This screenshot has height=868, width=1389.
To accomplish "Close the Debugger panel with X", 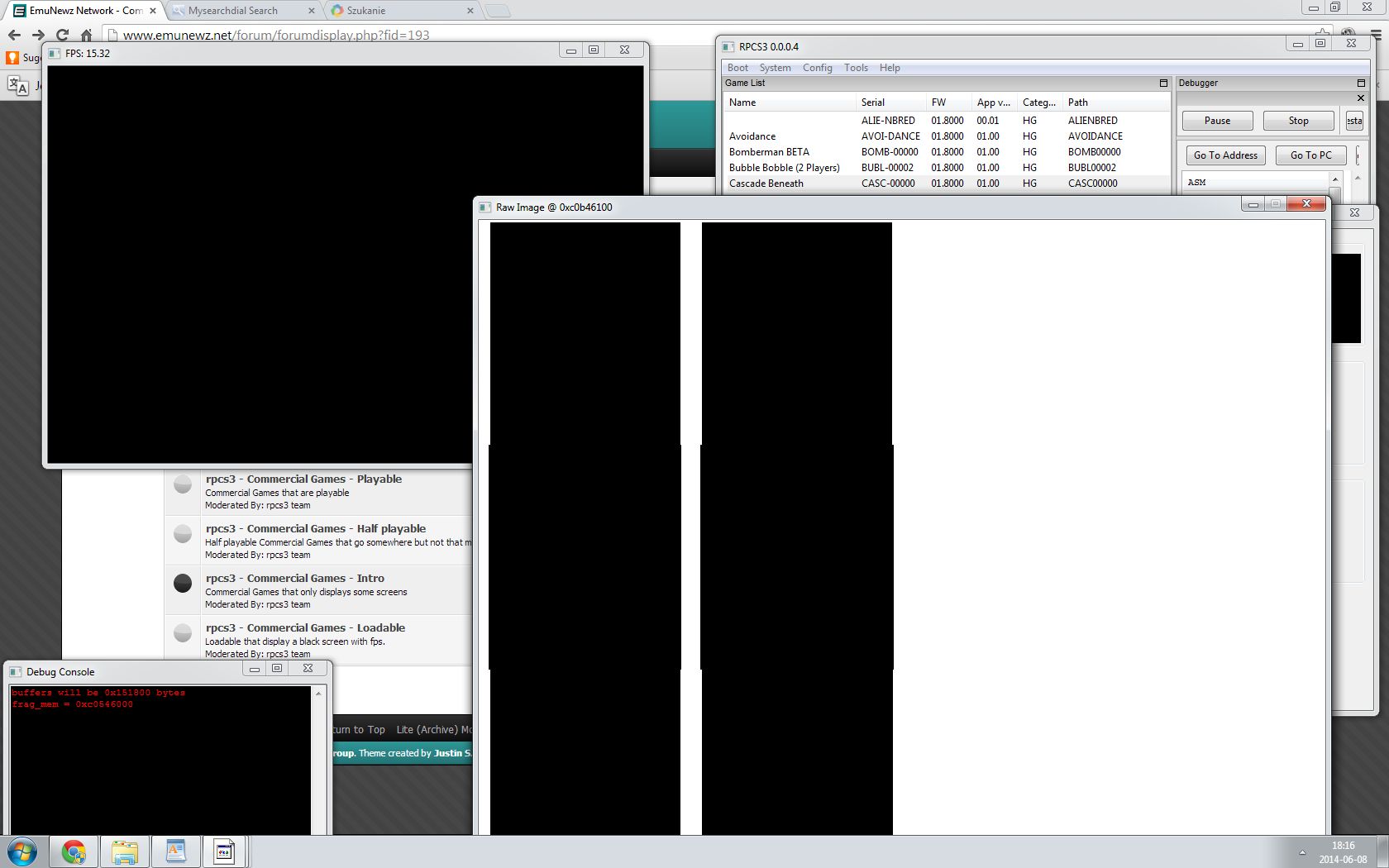I will [x=1361, y=98].
